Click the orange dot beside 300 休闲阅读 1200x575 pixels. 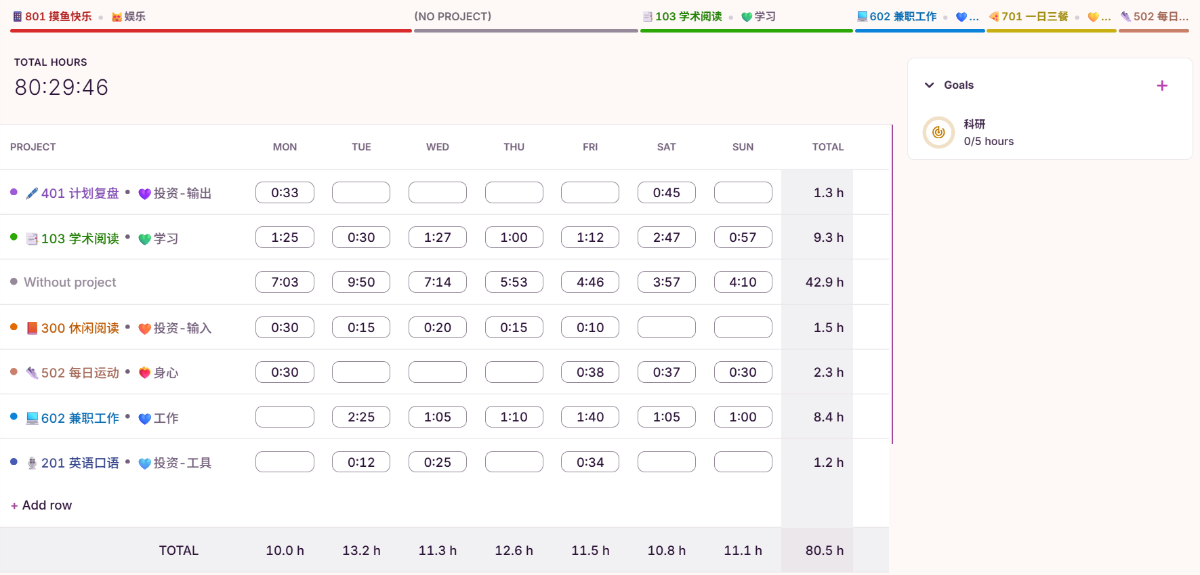pos(13,327)
